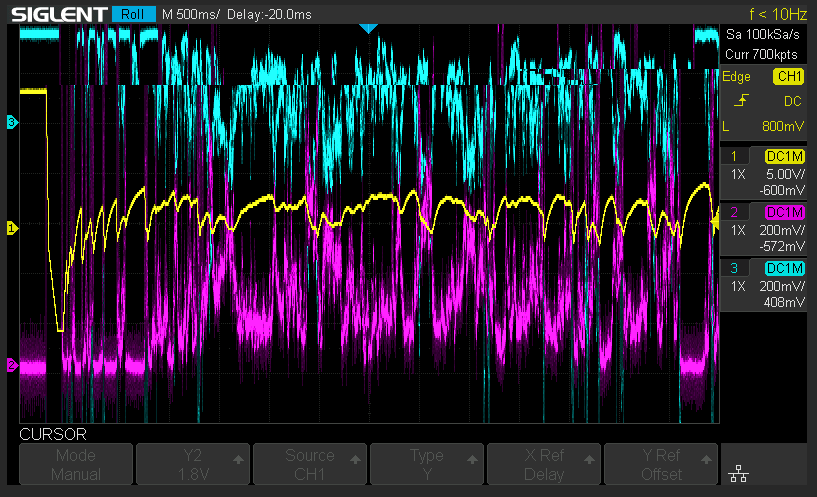Click the Curr 700kpts memory depth text

[x=761, y=55]
